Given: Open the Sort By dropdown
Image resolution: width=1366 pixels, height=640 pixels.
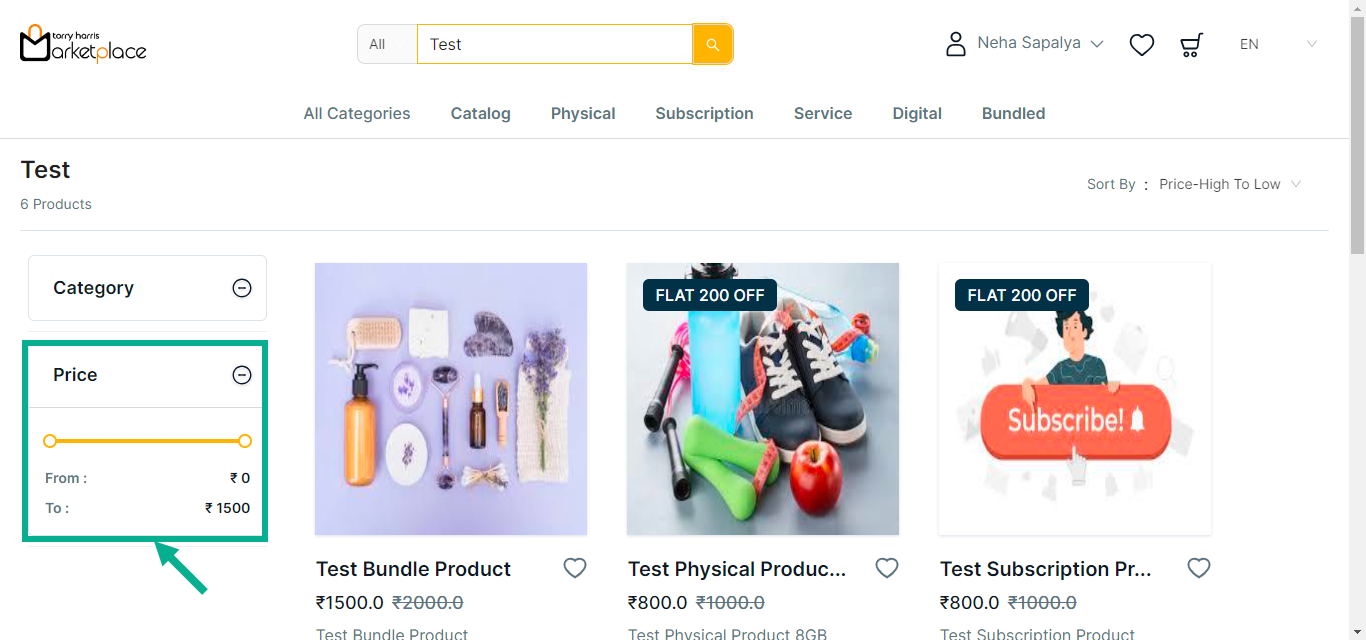Looking at the screenshot, I should 1230,184.
